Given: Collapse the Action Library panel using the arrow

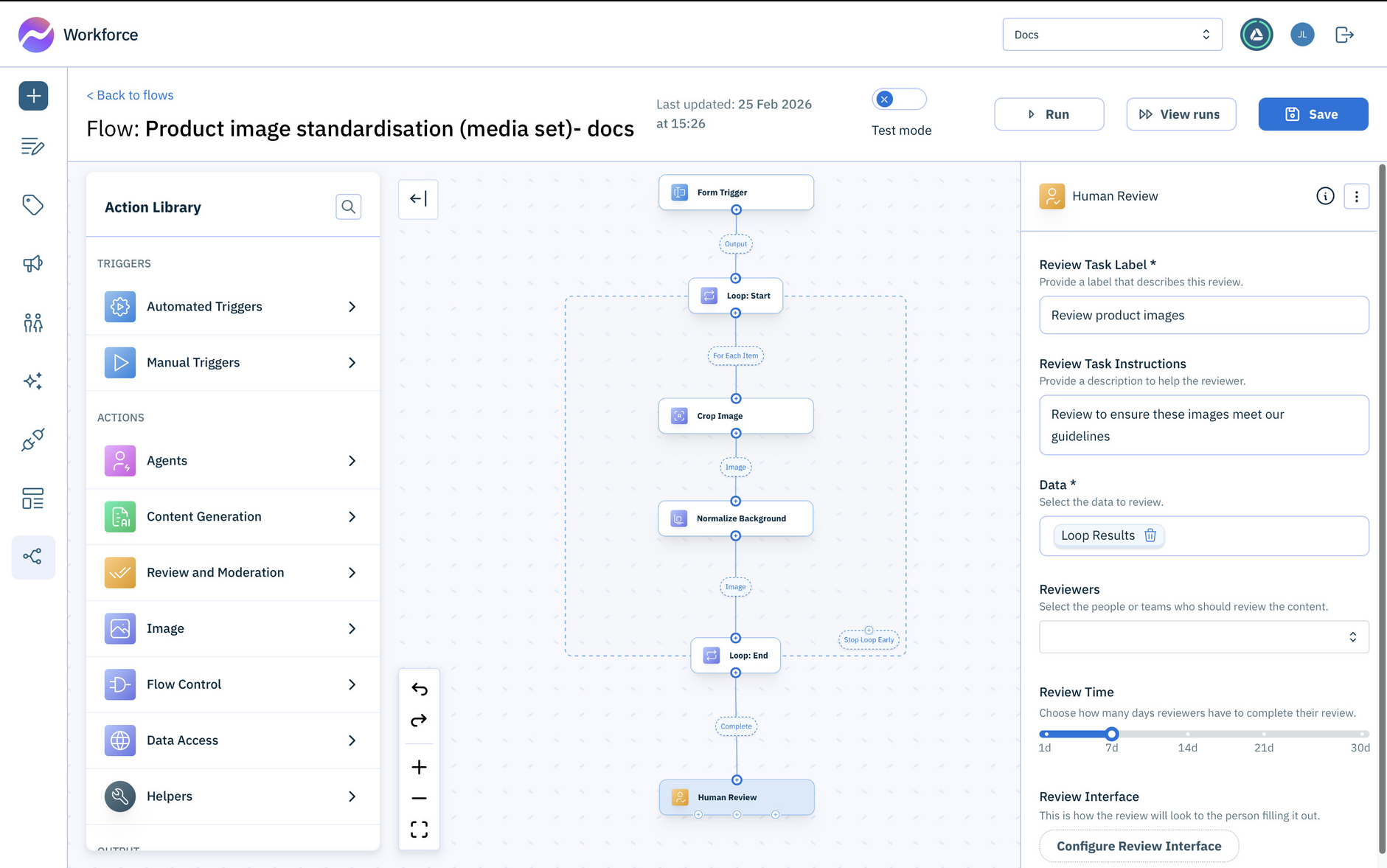Looking at the screenshot, I should point(418,198).
